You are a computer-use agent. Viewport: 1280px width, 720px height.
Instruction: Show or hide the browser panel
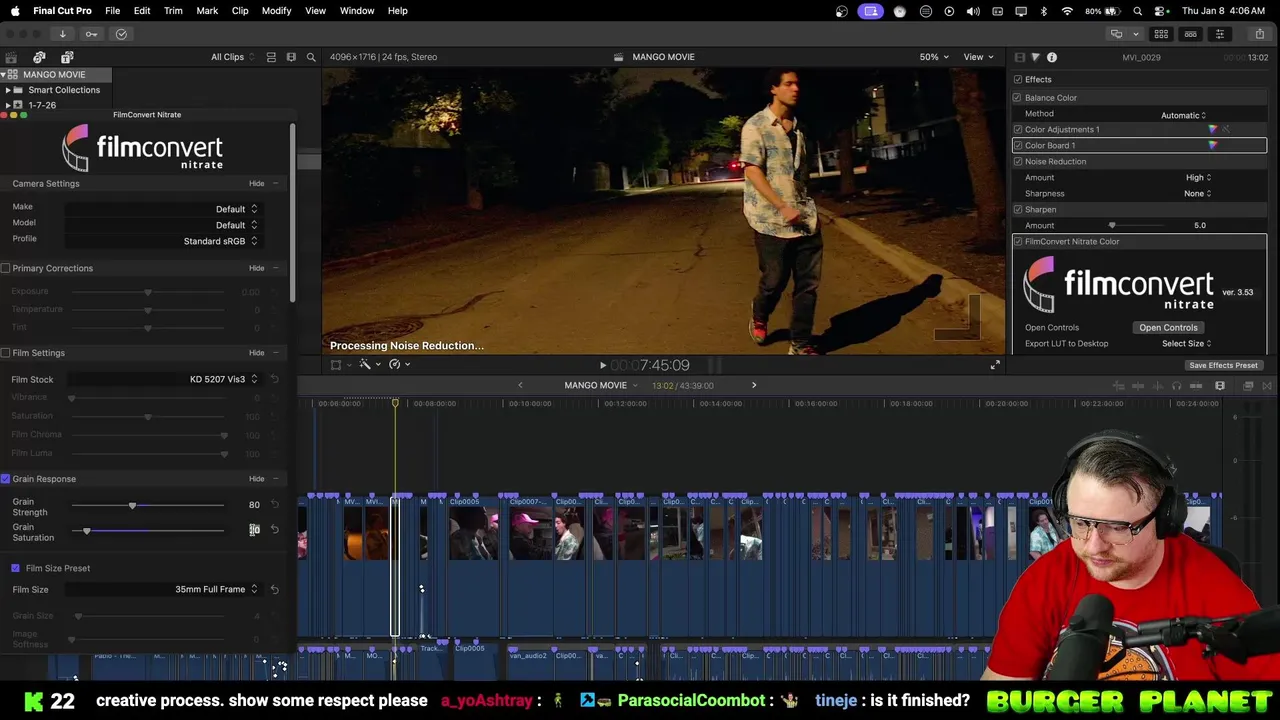1161,34
